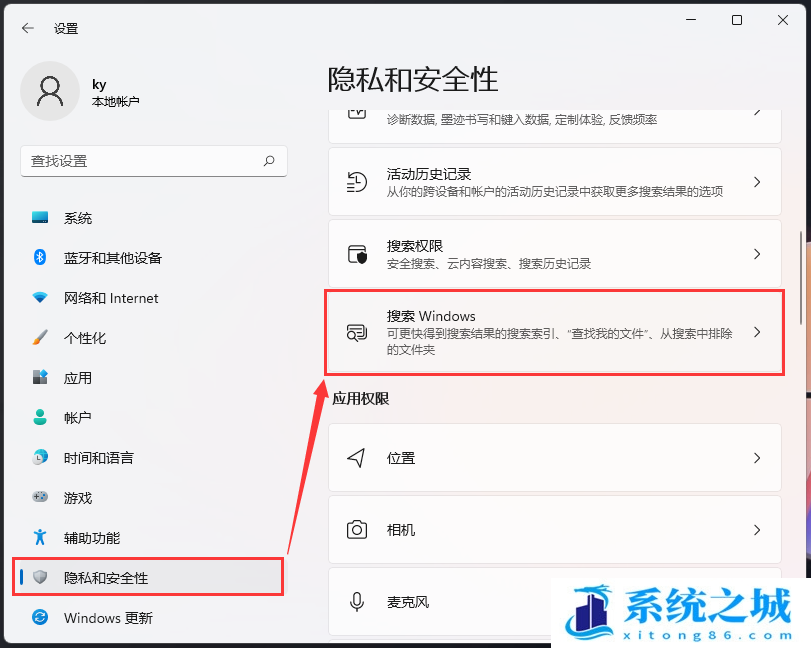Screen dimensions: 811x648
Task: Click the apps icon beside 应用
Action: click(x=40, y=377)
